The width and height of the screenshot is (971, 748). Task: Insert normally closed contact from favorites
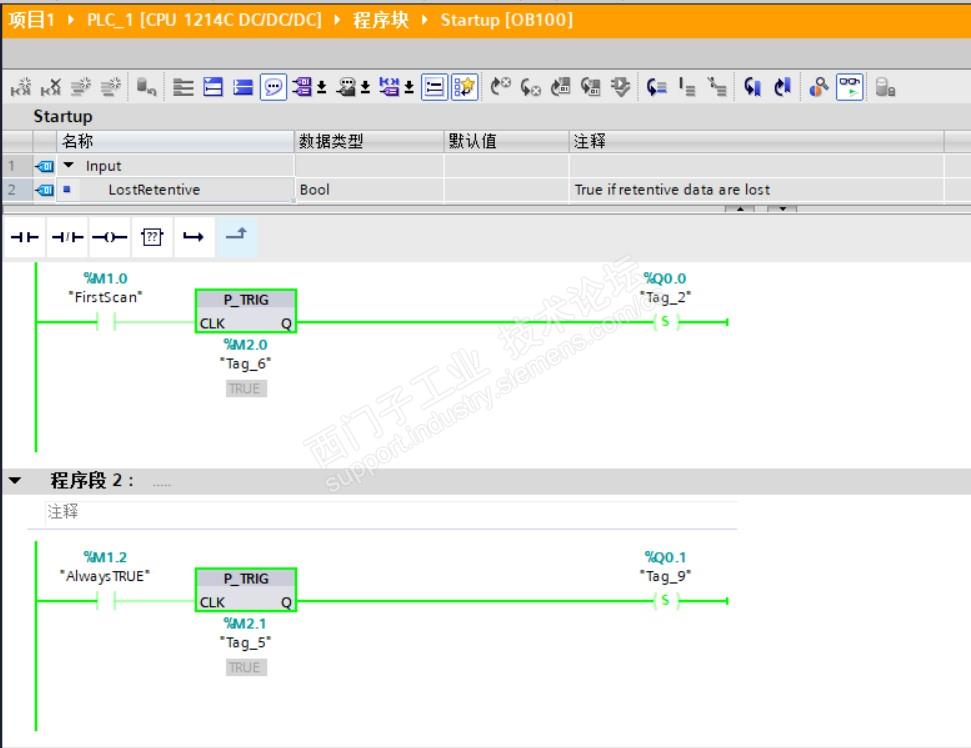pyautogui.click(x=67, y=237)
